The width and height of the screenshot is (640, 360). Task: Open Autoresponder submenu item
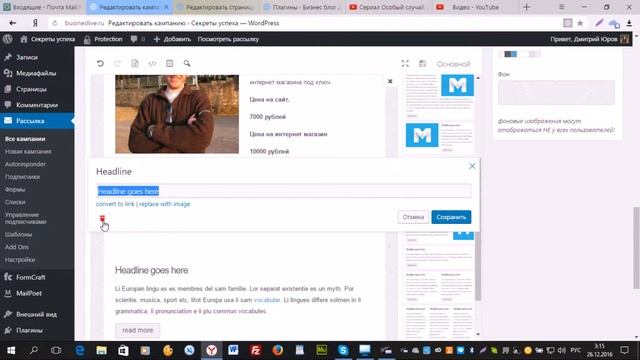pos(25,164)
